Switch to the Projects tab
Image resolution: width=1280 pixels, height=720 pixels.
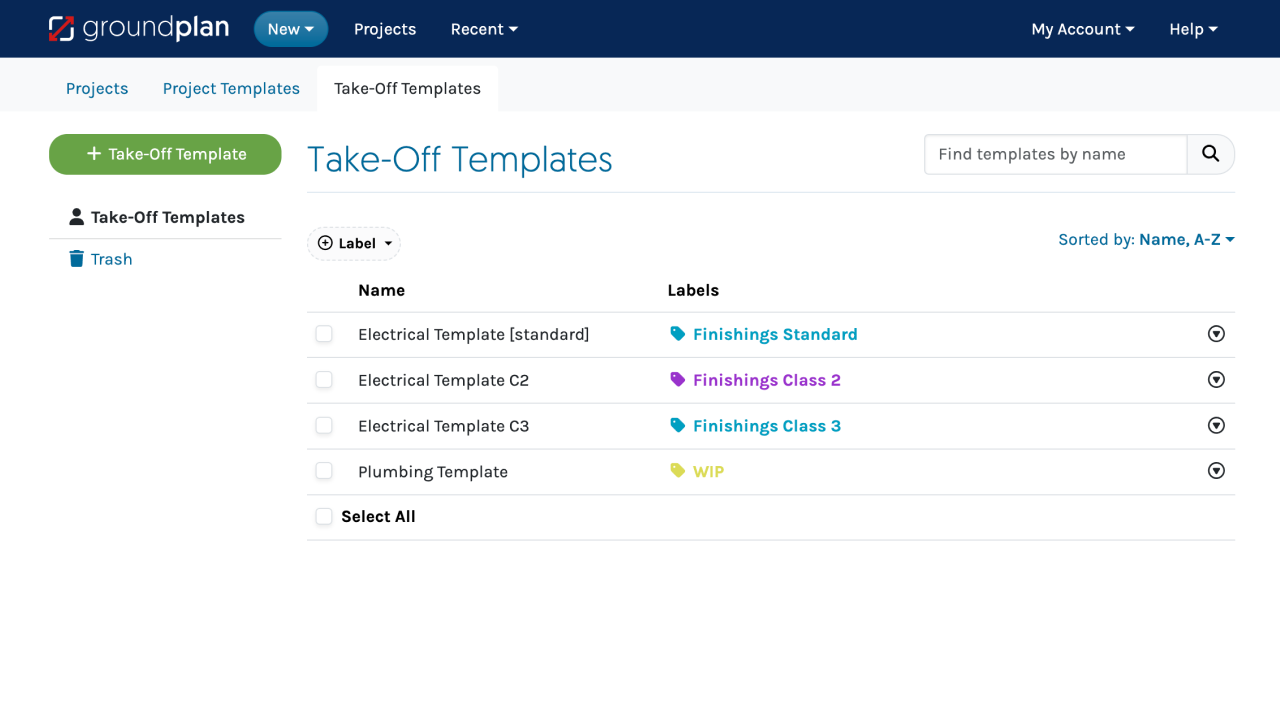[x=97, y=88]
